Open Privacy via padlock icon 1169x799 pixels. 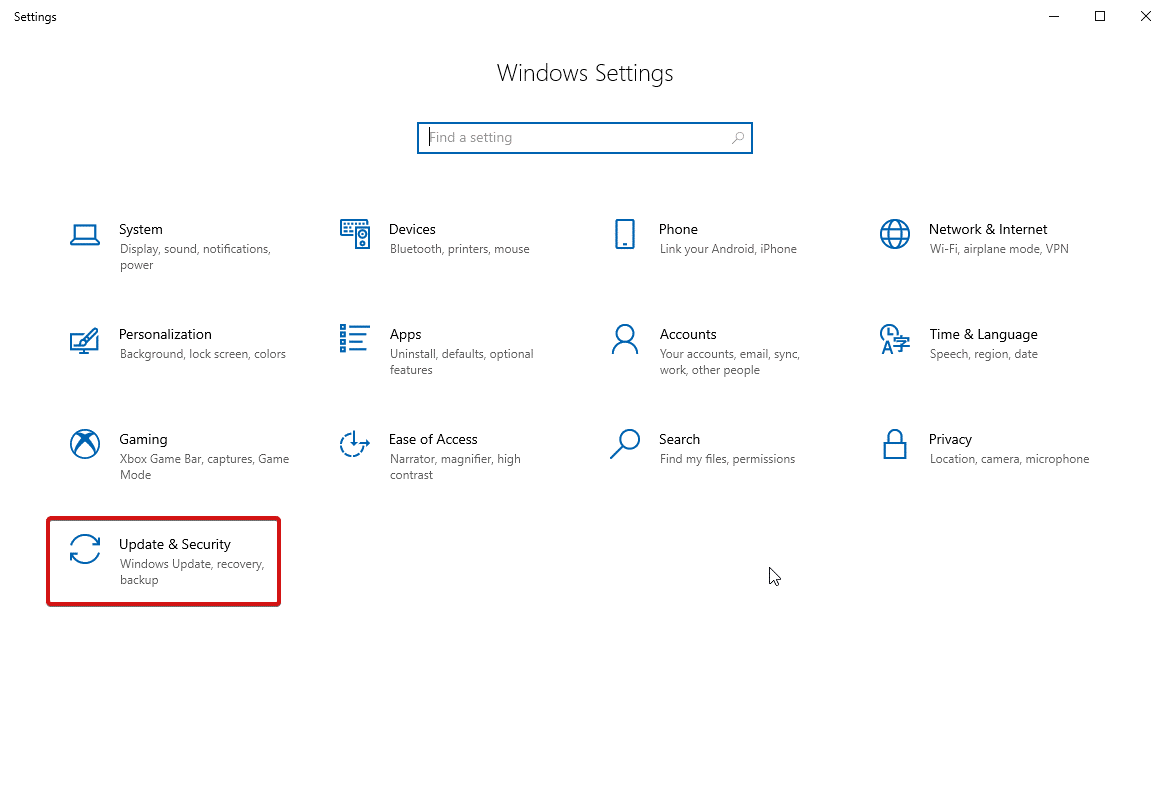click(894, 446)
